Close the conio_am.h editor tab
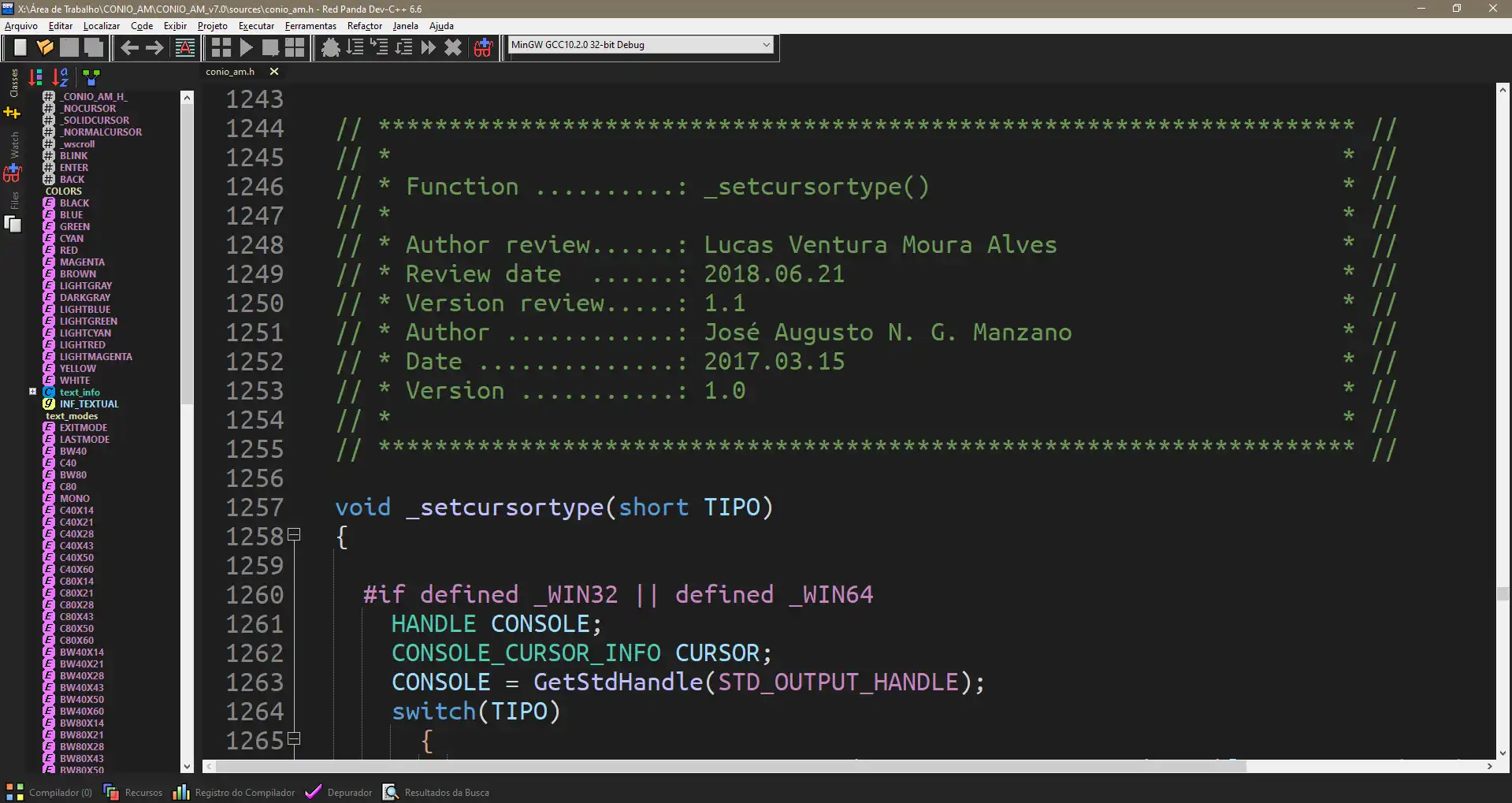This screenshot has width=1512, height=803. [274, 72]
